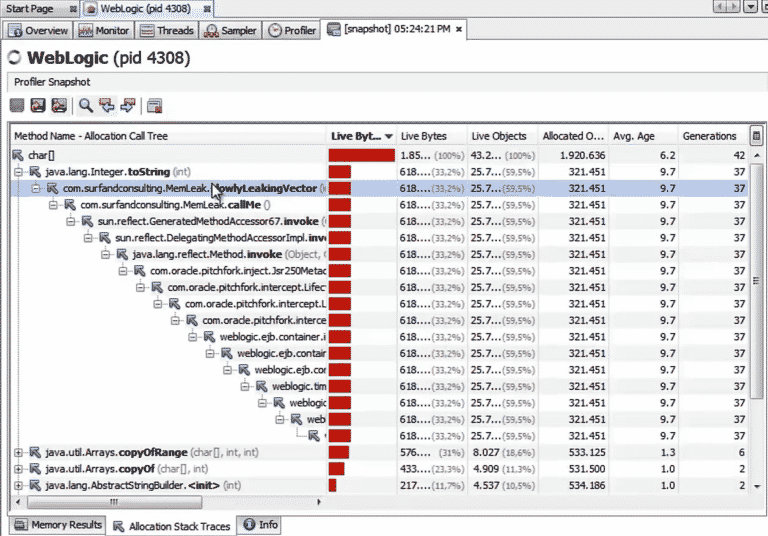Close the Start Page tab
This screenshot has width=768, height=536.
coord(72,9)
